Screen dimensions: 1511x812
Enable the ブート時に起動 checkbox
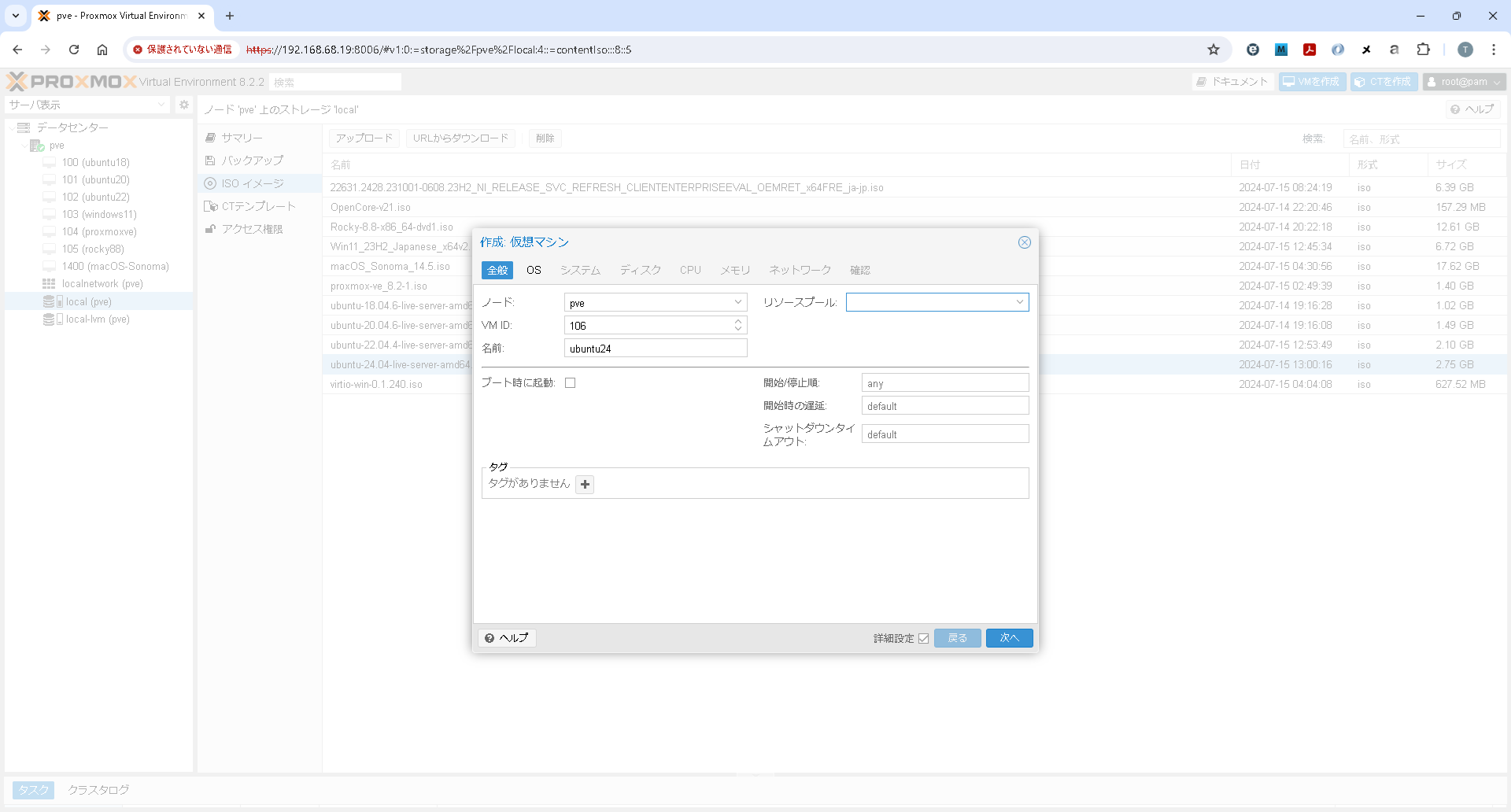tap(571, 383)
